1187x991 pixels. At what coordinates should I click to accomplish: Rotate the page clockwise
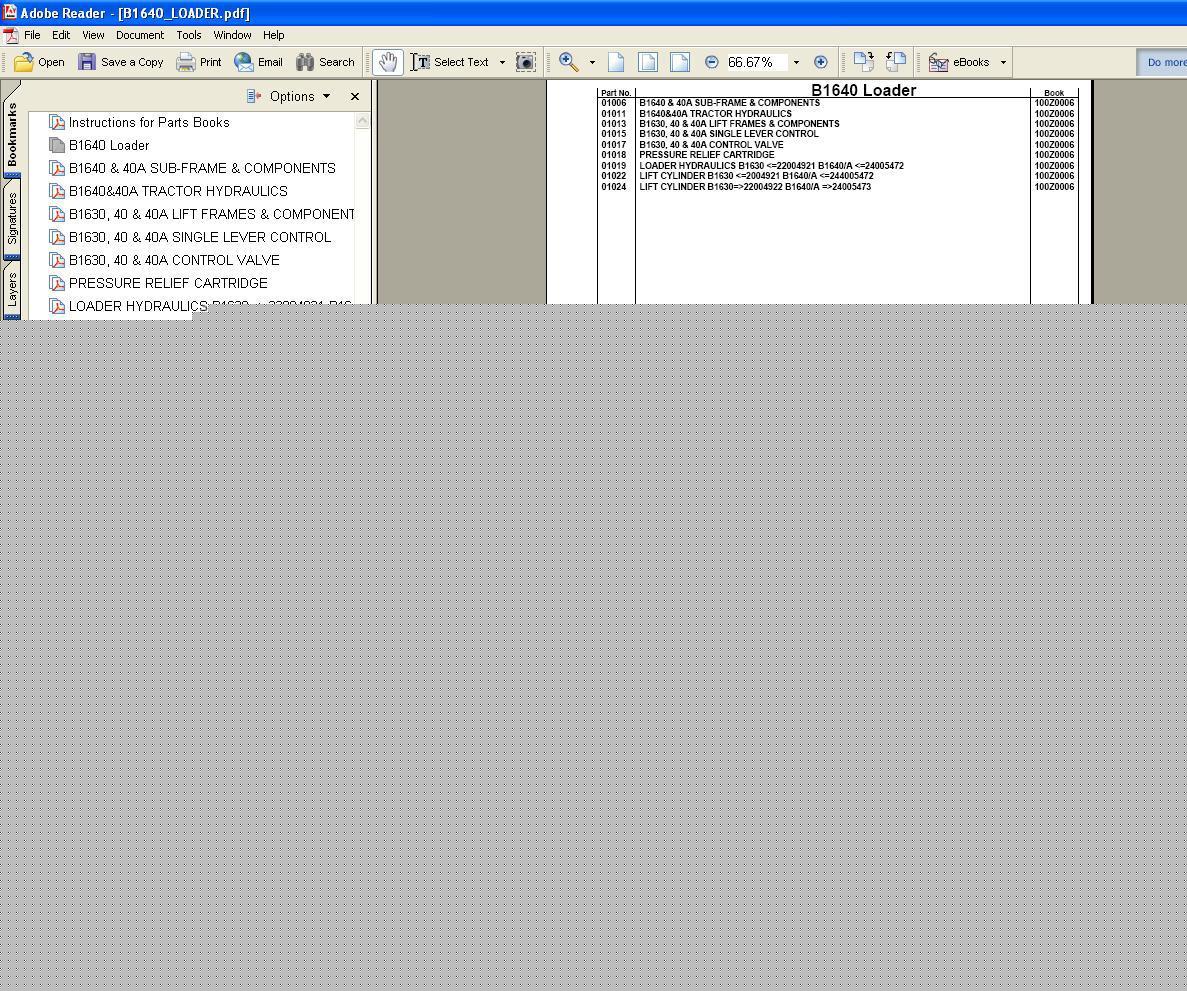(x=864, y=62)
